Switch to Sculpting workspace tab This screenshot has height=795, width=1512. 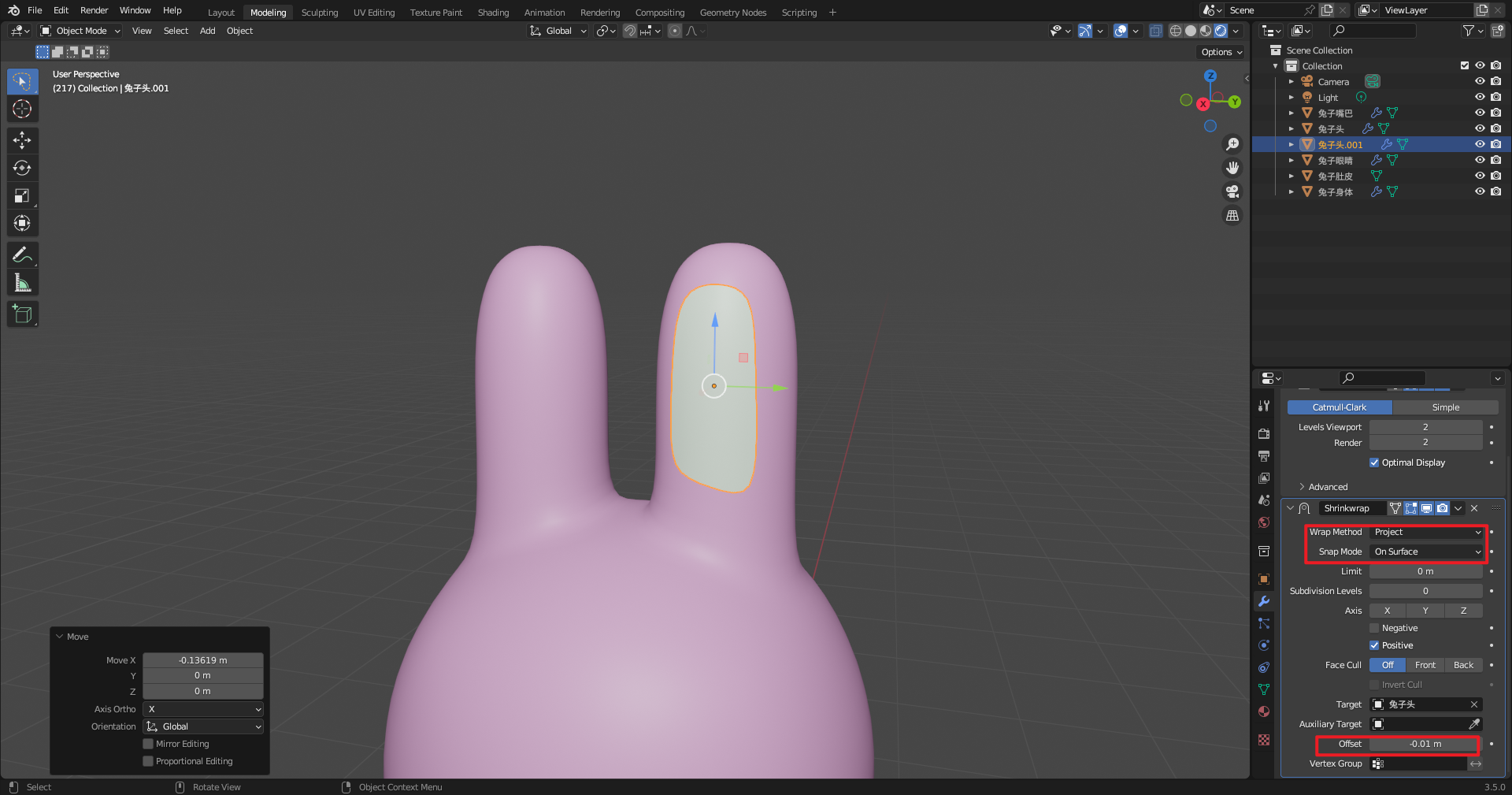[320, 13]
